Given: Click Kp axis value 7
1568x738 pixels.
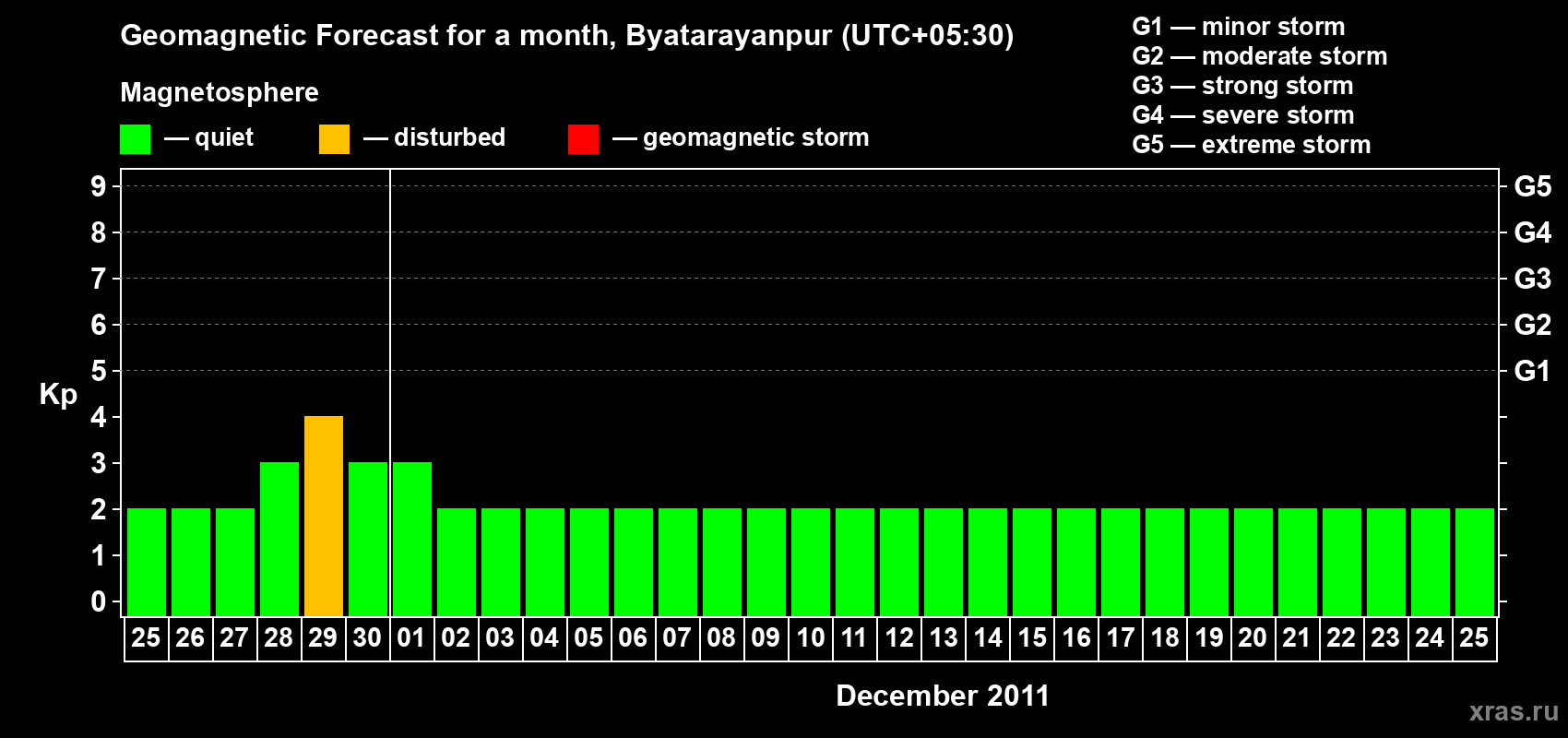Looking at the screenshot, I should pos(99,279).
